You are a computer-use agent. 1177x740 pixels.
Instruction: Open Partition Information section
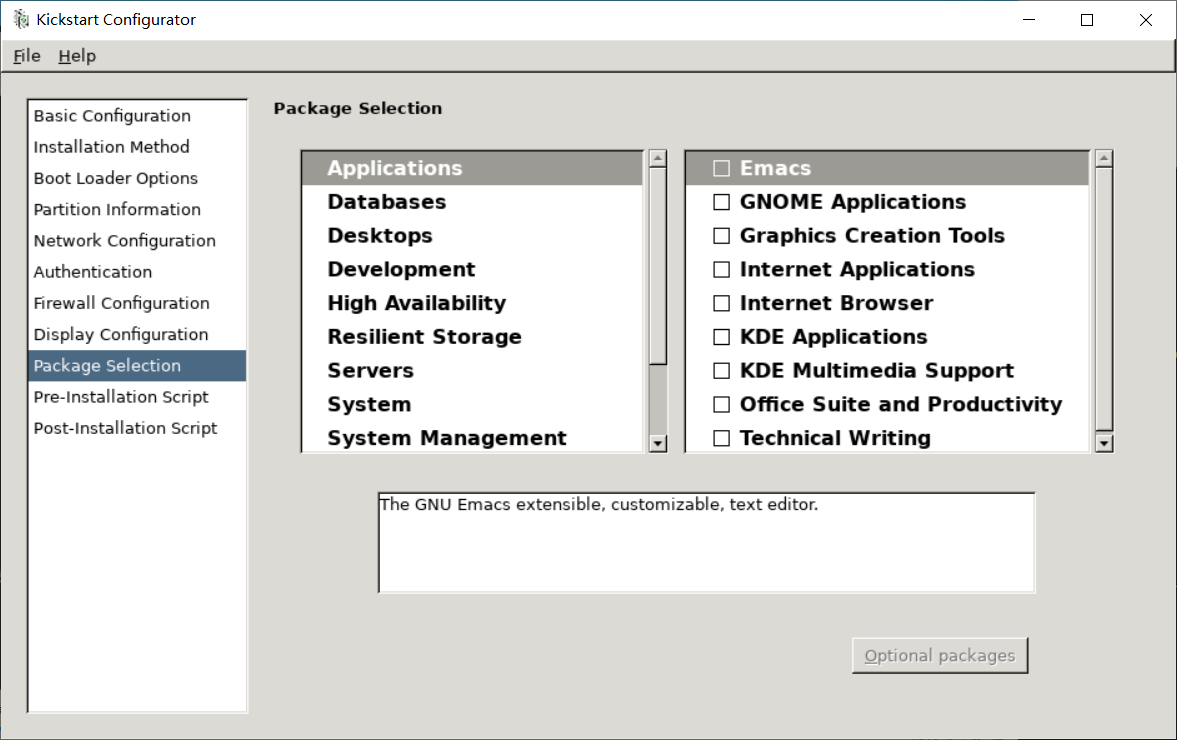tap(137, 209)
